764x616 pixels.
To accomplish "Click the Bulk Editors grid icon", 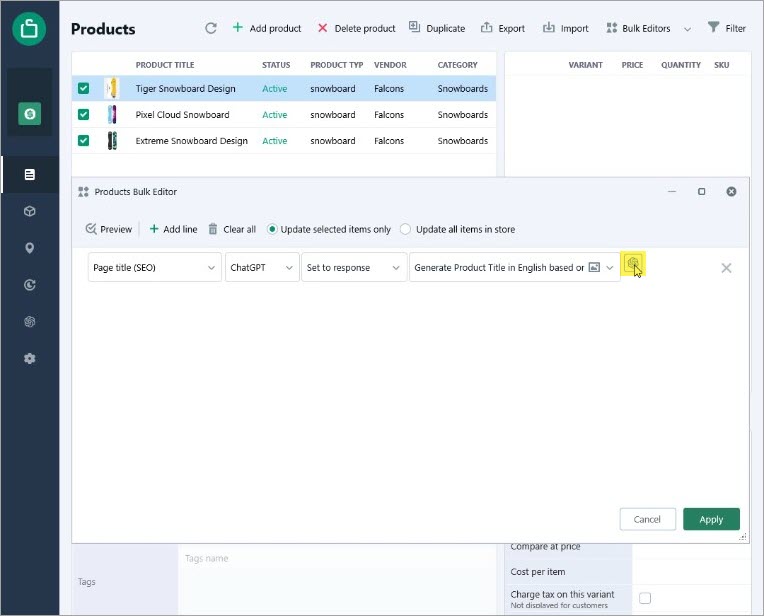I will coord(611,28).
